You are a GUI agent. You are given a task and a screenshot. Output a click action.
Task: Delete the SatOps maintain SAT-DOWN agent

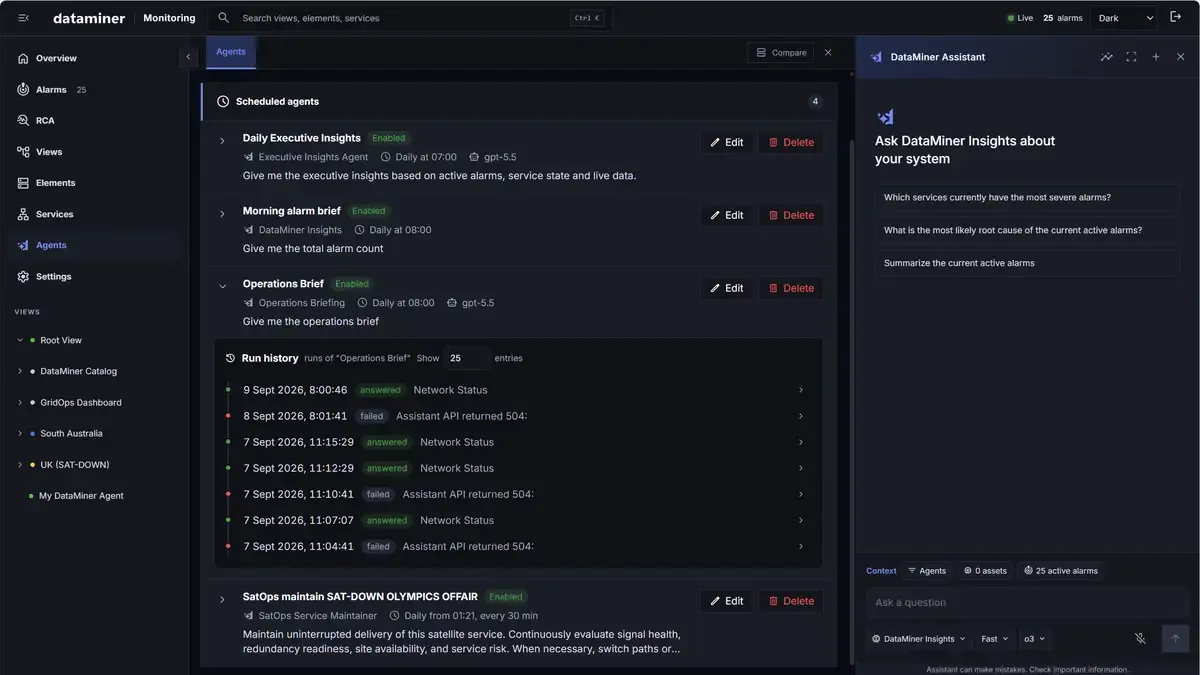pos(791,601)
